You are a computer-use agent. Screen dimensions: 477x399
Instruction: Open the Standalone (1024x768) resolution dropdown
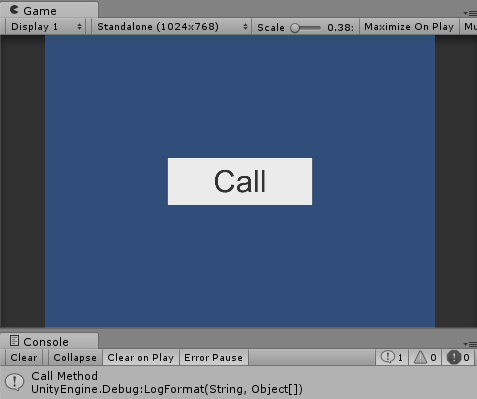click(x=172, y=27)
